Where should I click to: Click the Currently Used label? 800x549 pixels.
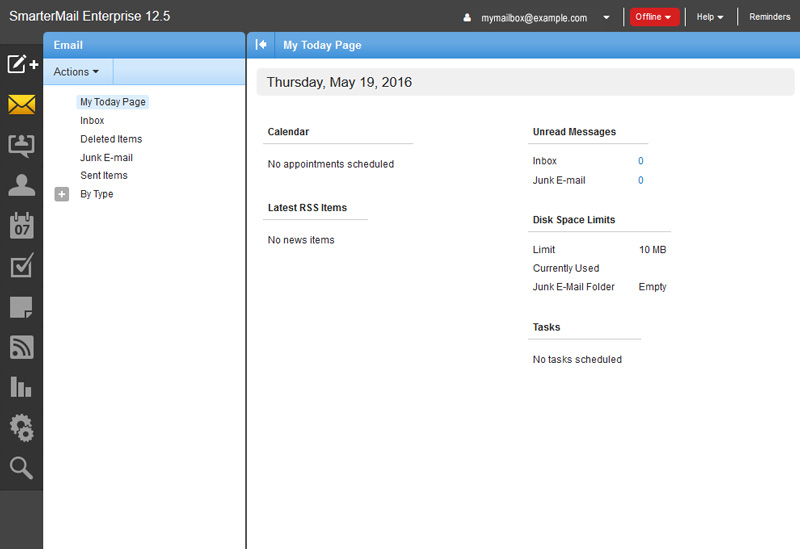tap(566, 268)
